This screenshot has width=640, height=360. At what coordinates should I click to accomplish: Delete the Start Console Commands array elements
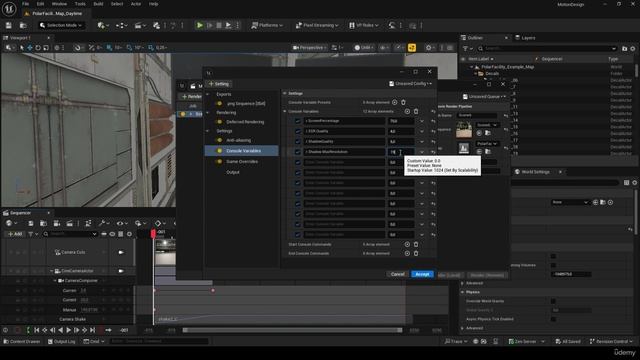[x=416, y=244]
